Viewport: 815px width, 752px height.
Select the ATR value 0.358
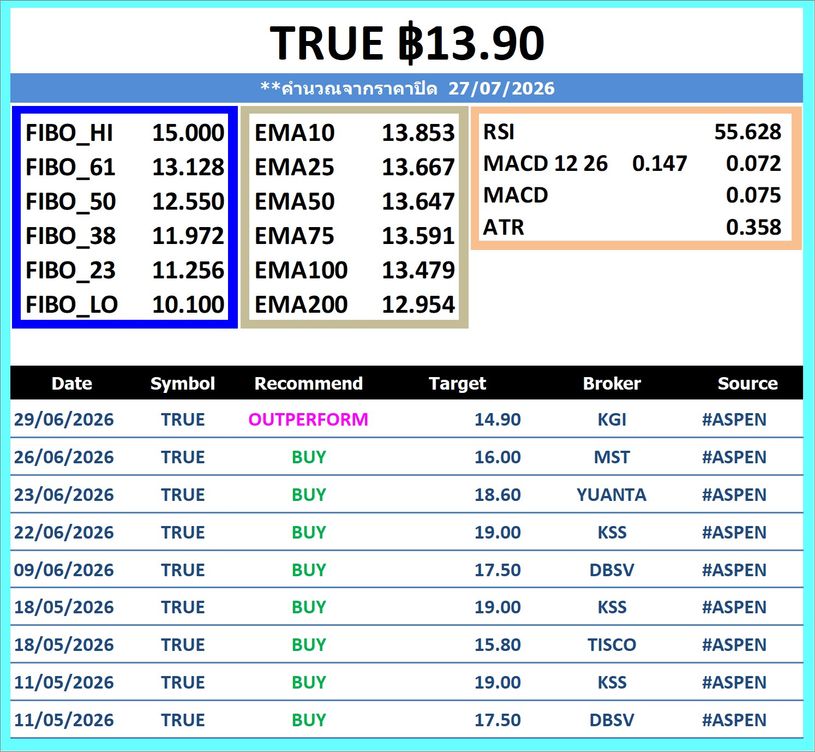(x=753, y=227)
